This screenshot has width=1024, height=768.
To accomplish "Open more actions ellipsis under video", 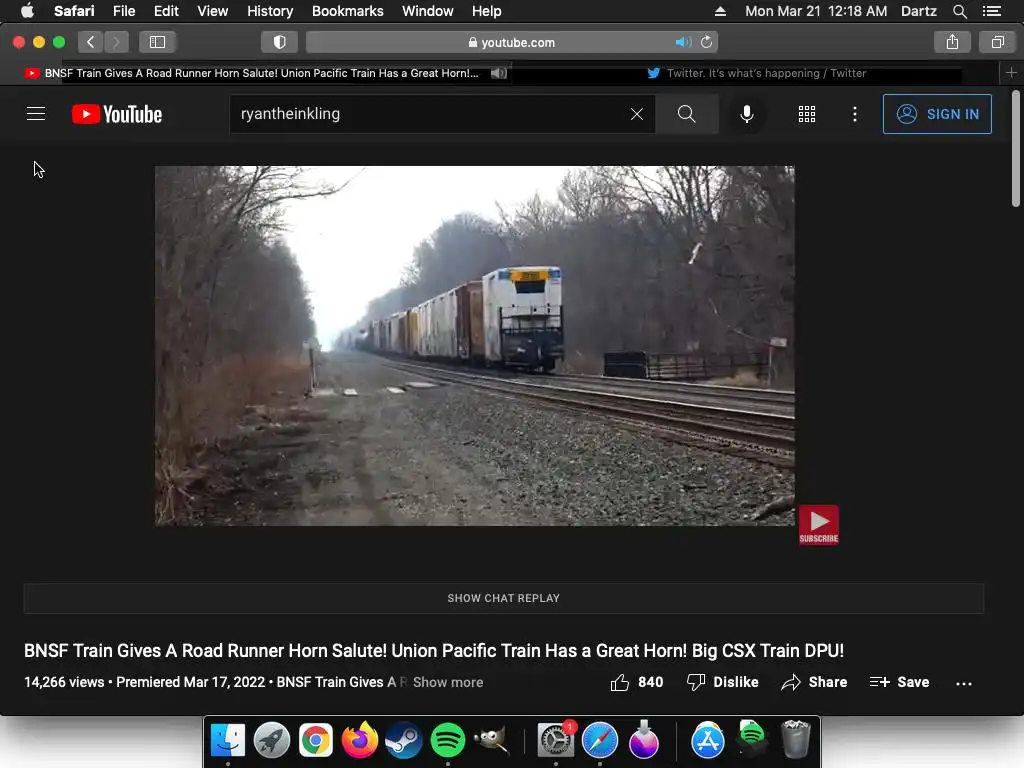I will click(x=964, y=683).
